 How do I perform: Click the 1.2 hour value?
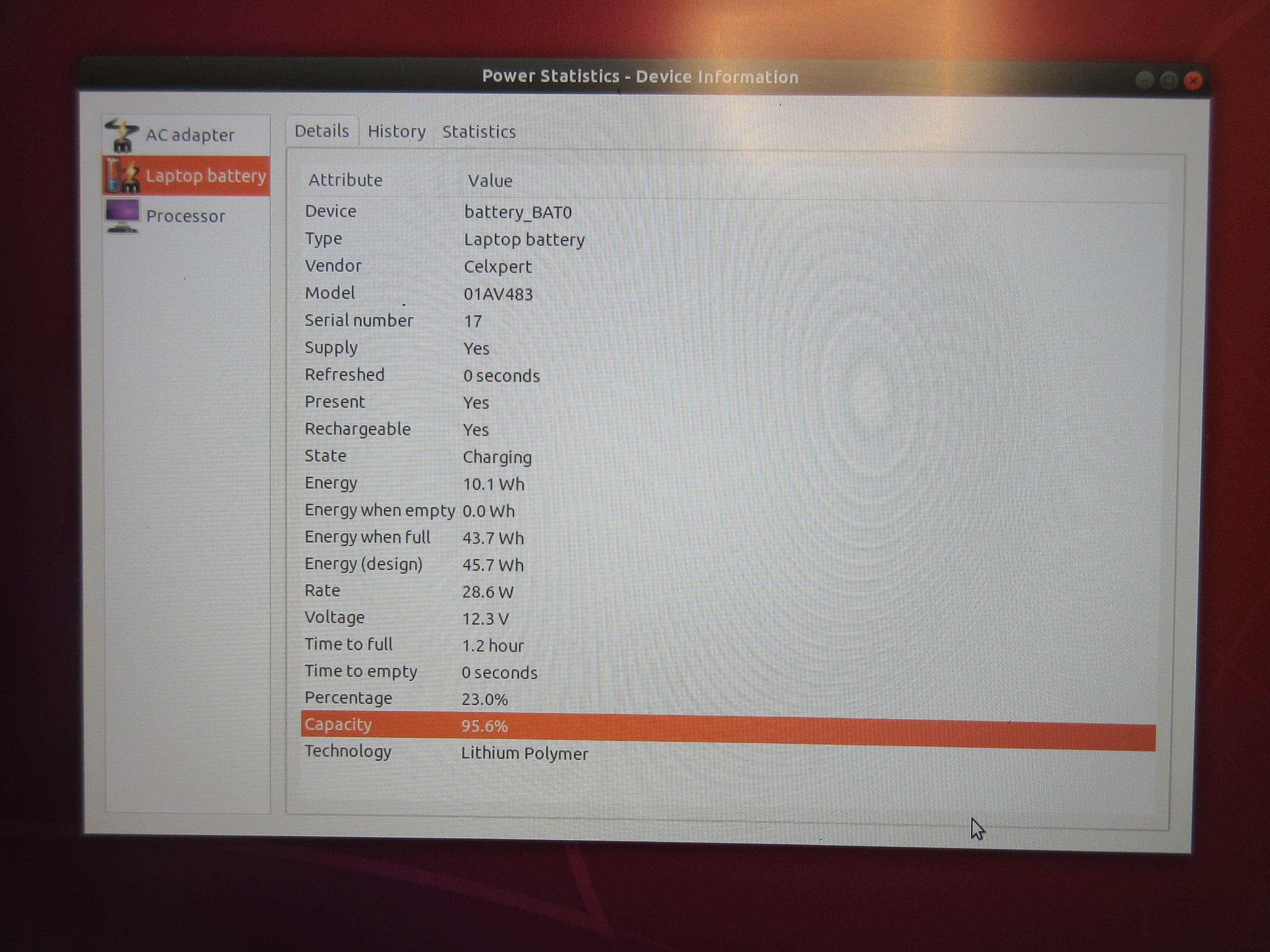pyautogui.click(x=493, y=646)
